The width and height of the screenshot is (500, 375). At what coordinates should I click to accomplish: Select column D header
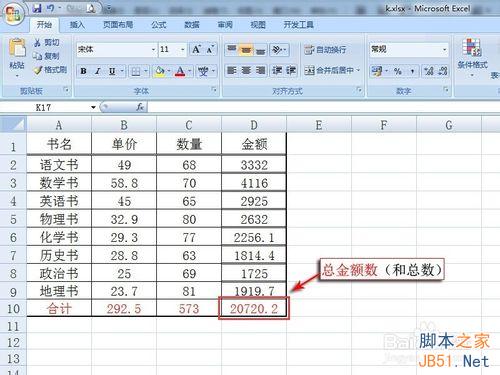(x=254, y=125)
